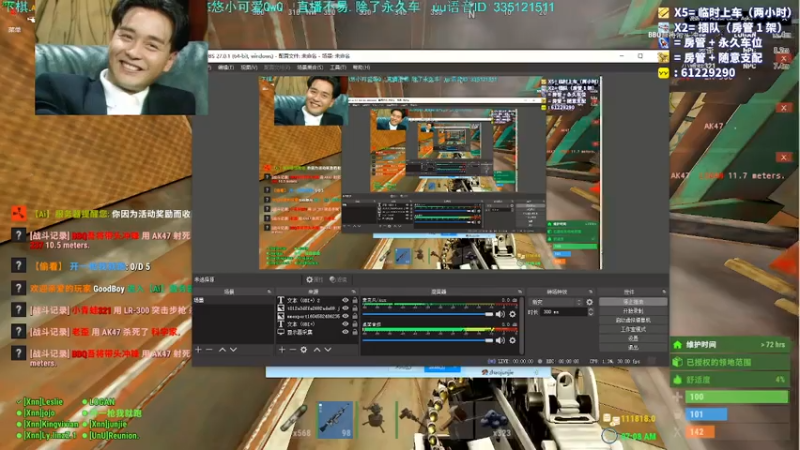Open the 场景集合(S) menu
This screenshot has width=800, height=450.
[x=310, y=67]
